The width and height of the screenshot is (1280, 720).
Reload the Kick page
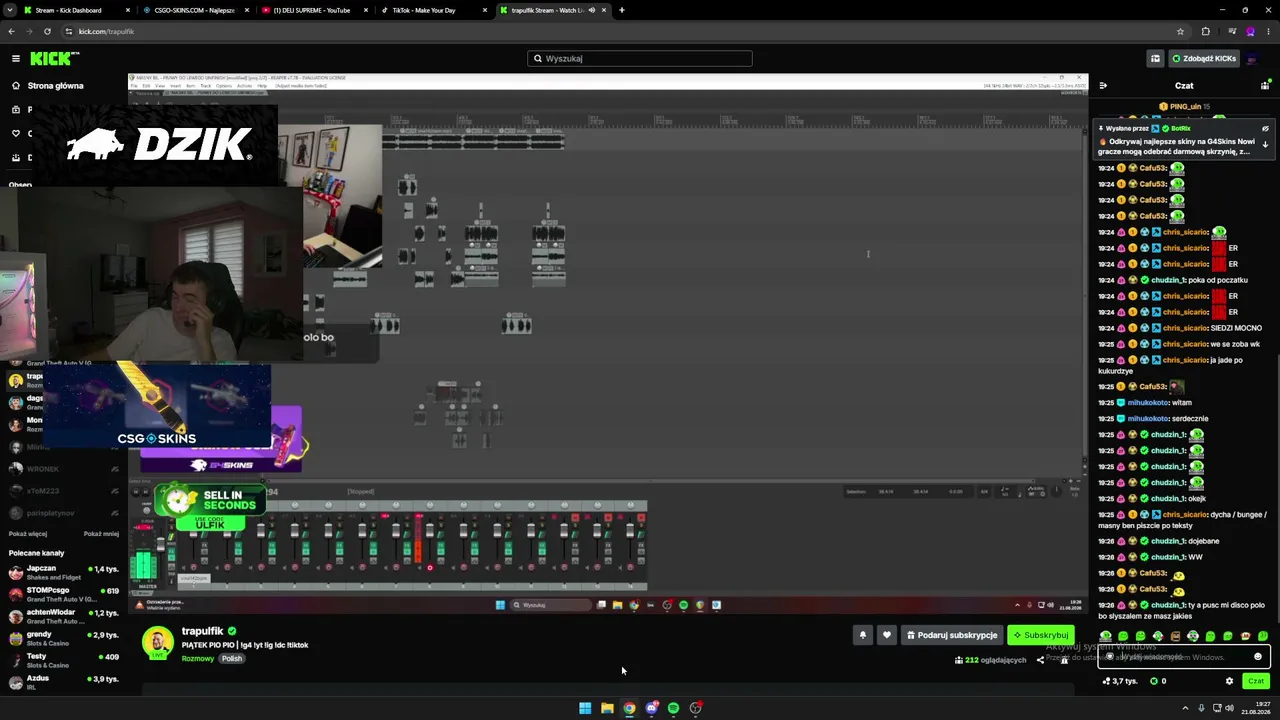[x=47, y=31]
